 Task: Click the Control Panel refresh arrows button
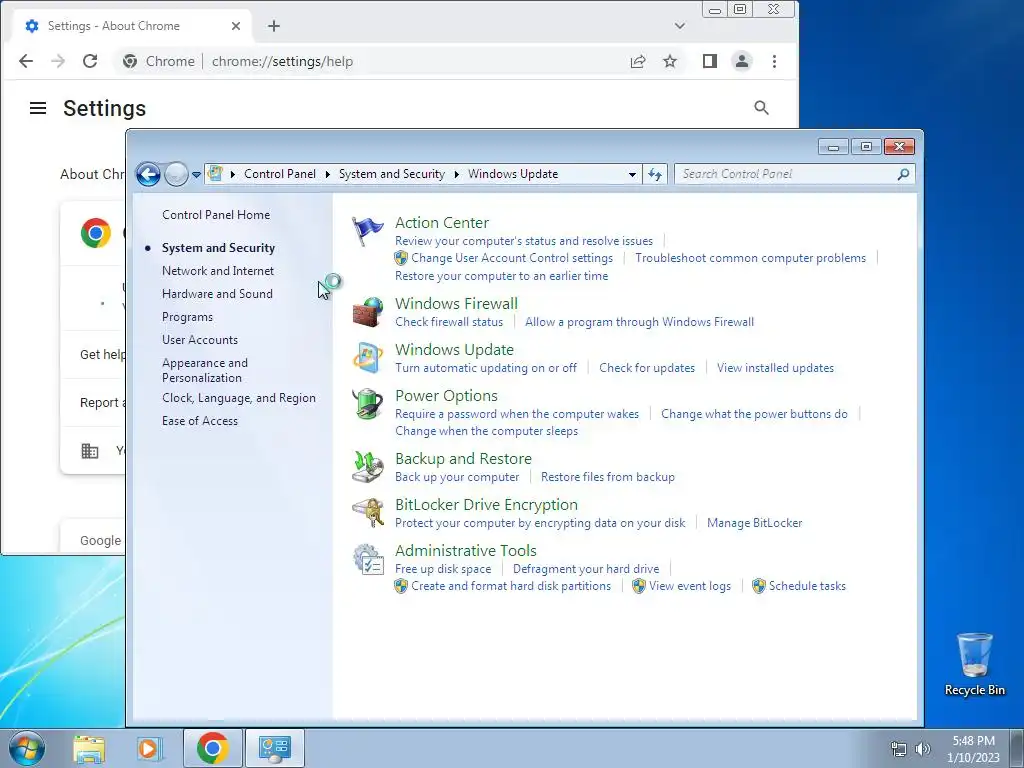pyautogui.click(x=655, y=174)
